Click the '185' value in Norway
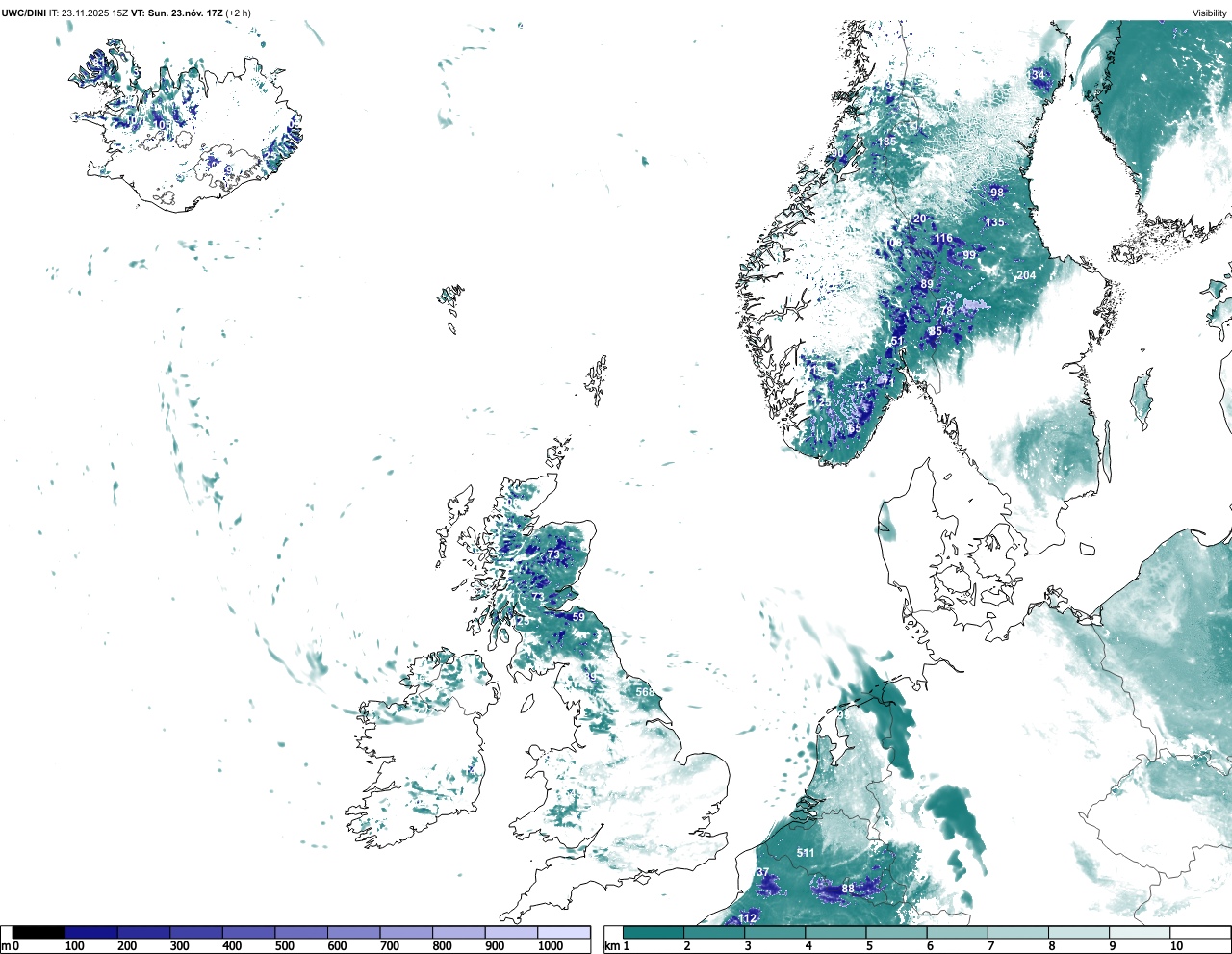 [x=886, y=142]
